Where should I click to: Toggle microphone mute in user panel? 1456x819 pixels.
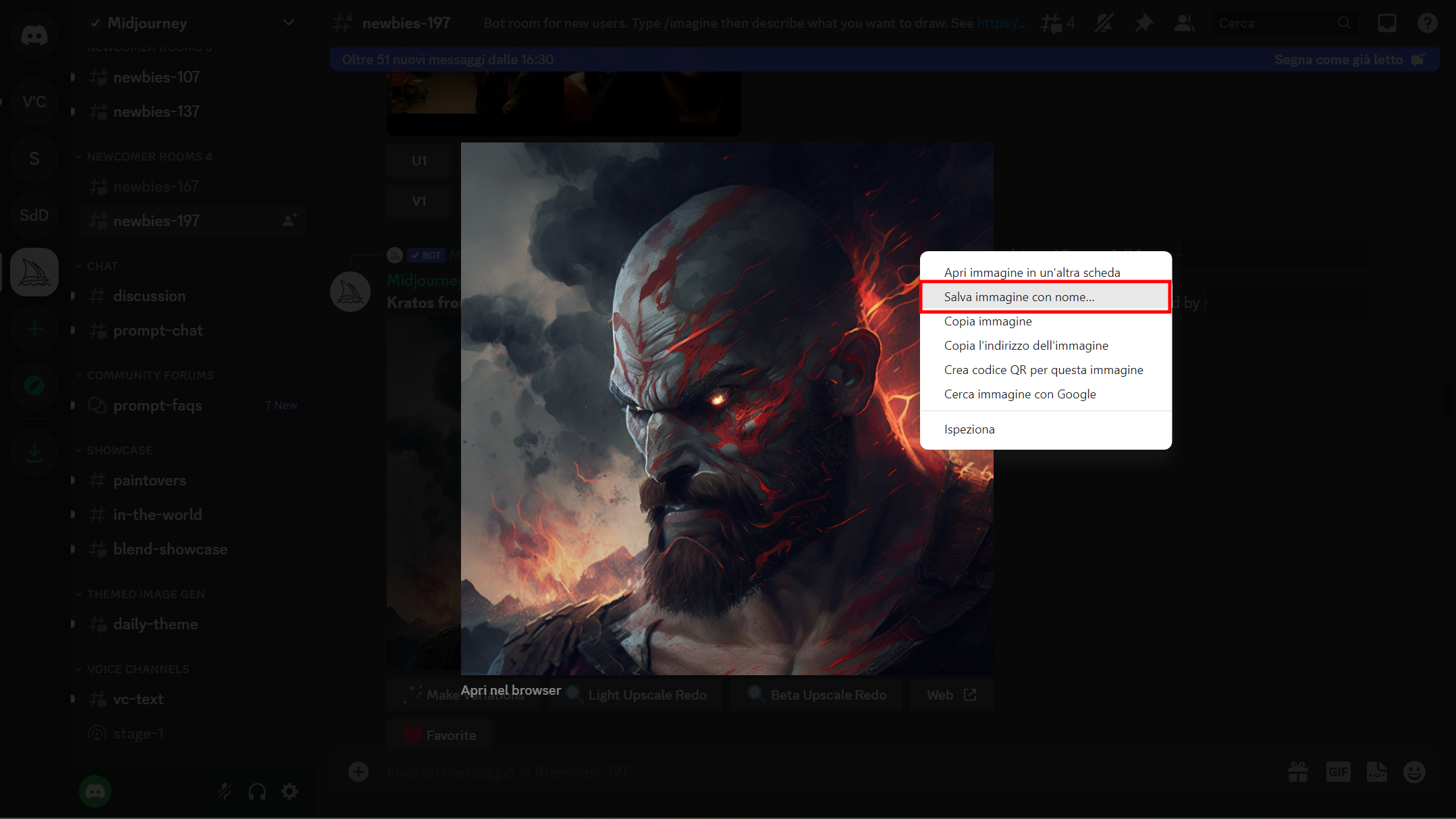coord(225,791)
